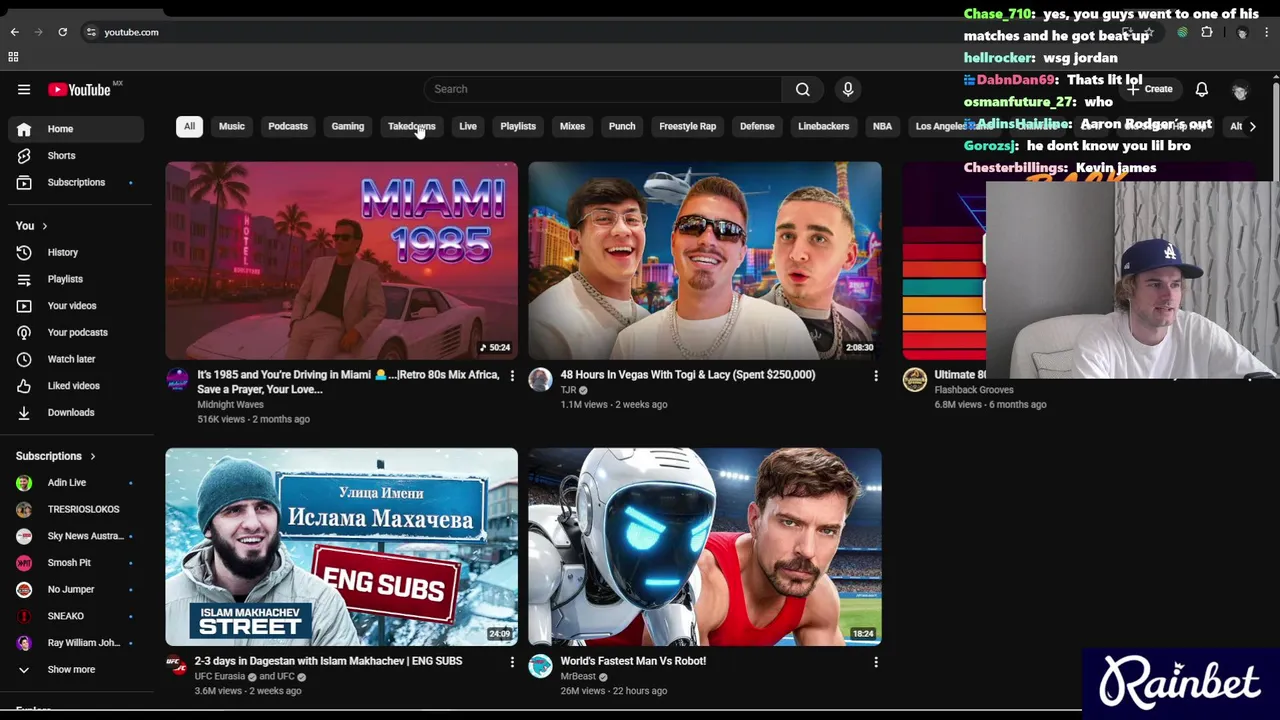Select the NBA filter chip
The width and height of the screenshot is (1280, 720).
(x=882, y=126)
